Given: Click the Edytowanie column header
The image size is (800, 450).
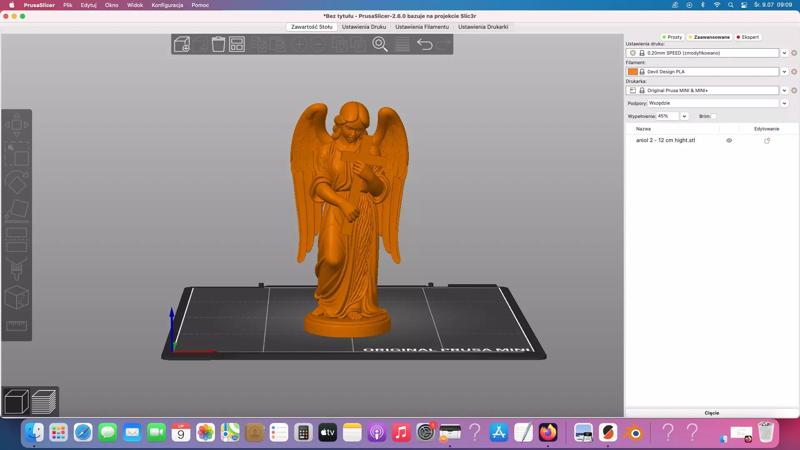Looking at the screenshot, I should [766, 129].
